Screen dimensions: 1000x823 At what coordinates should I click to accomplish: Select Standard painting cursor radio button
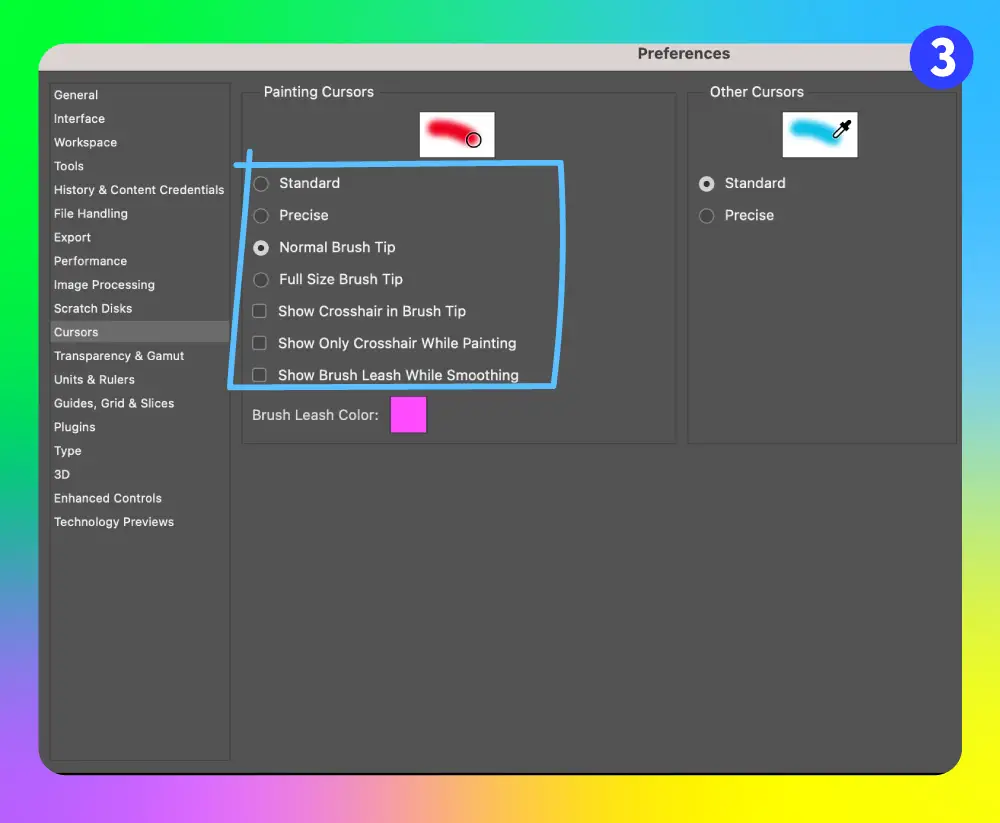pos(261,184)
